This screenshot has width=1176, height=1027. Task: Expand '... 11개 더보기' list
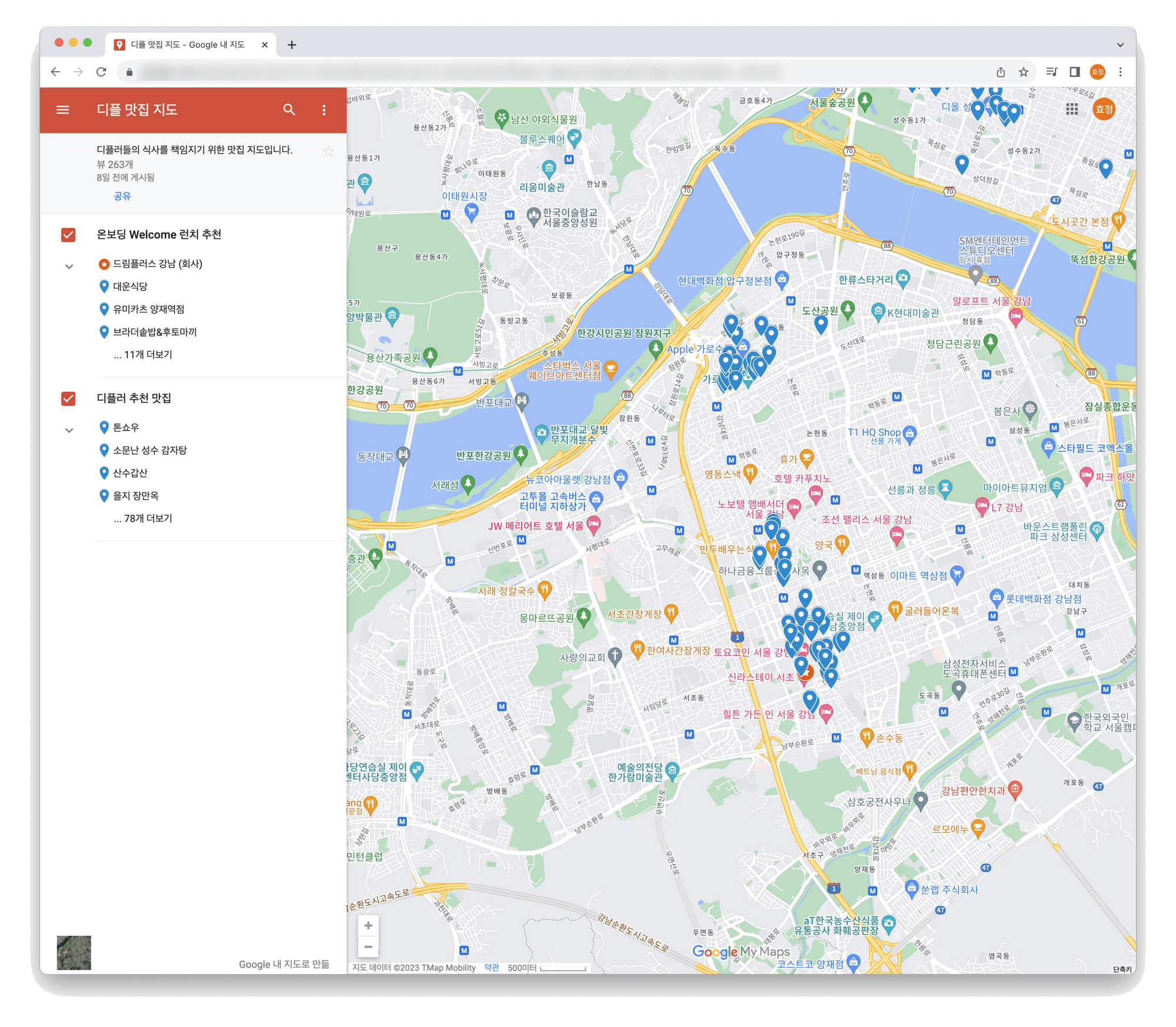pyautogui.click(x=143, y=354)
